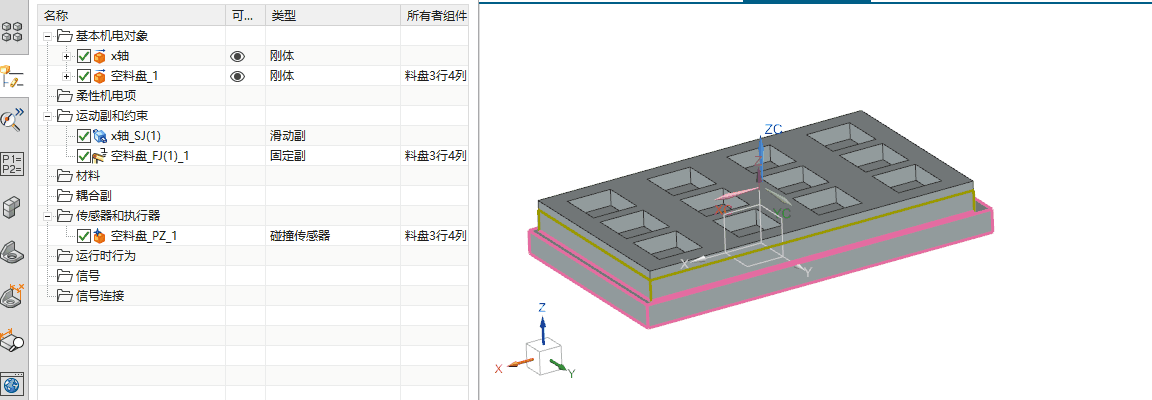Click the 刚体 type cell of x轴
Viewport: 1152px width, 400px height.
pos(282,56)
